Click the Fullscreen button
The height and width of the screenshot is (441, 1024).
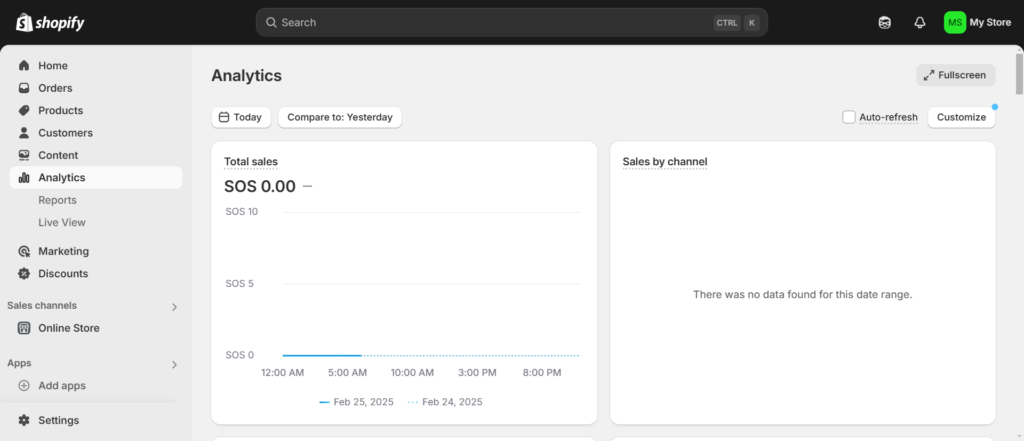[x=955, y=75]
